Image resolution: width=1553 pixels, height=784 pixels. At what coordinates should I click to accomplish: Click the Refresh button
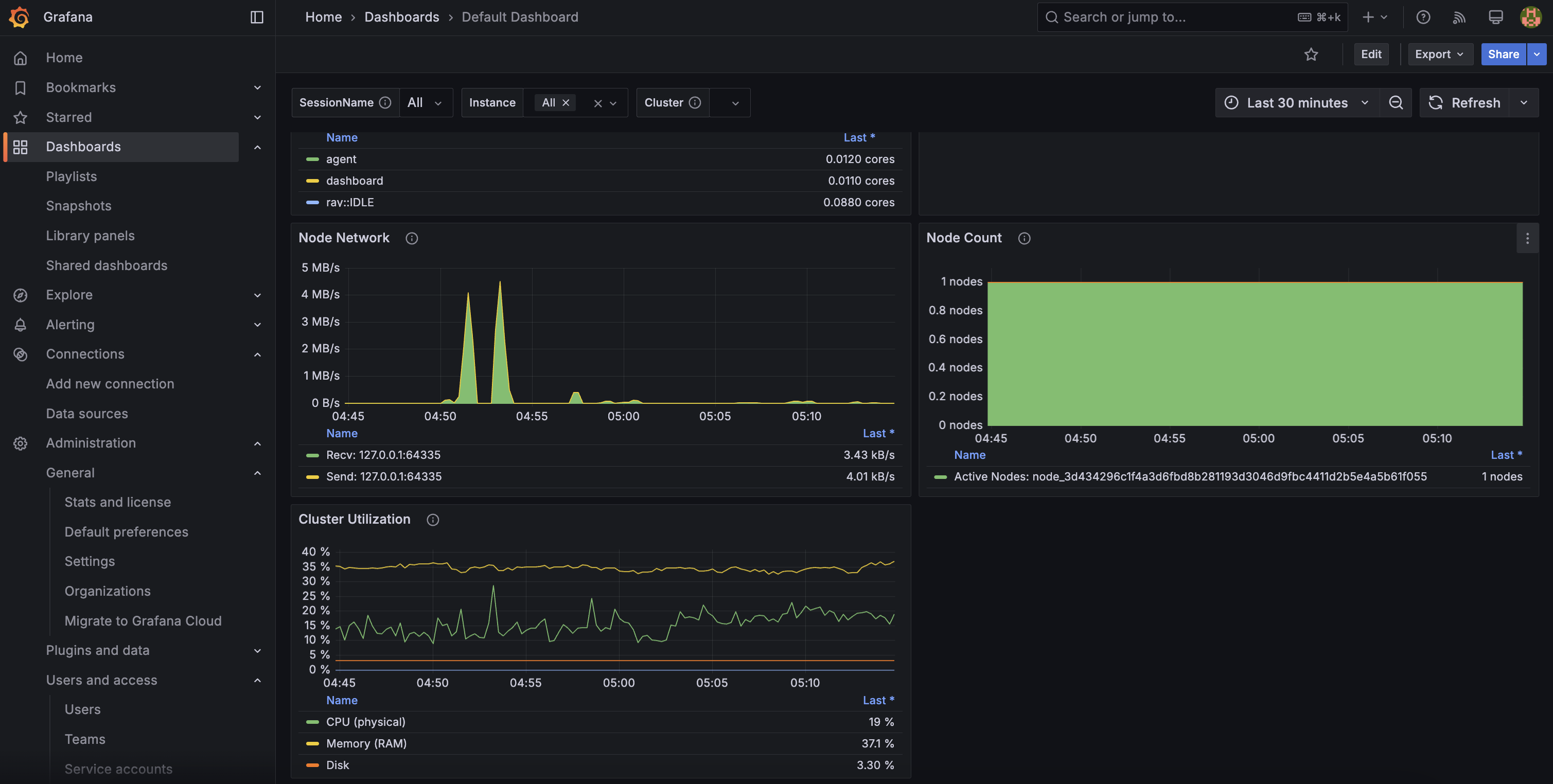1464,102
